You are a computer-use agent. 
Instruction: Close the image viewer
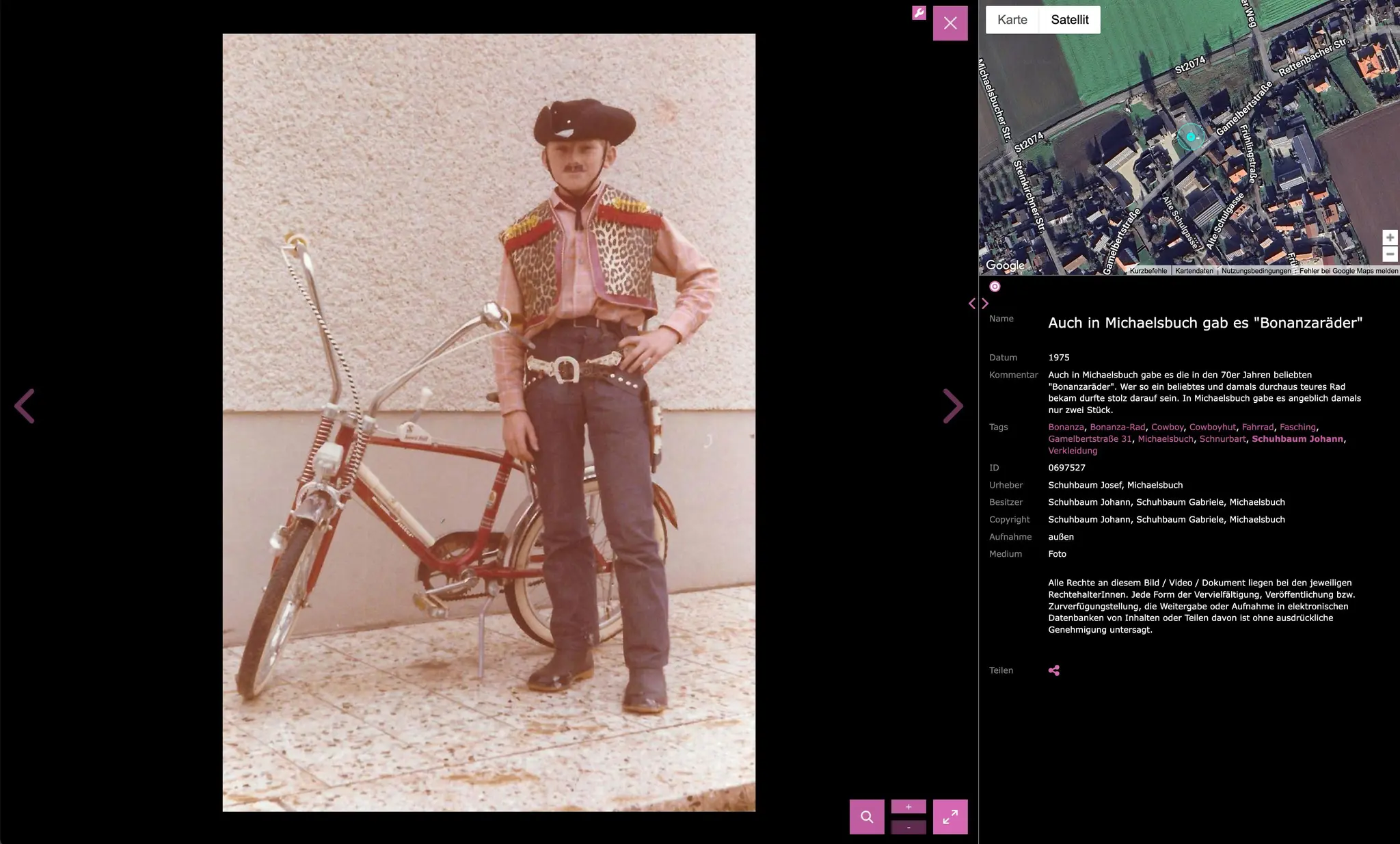[950, 23]
